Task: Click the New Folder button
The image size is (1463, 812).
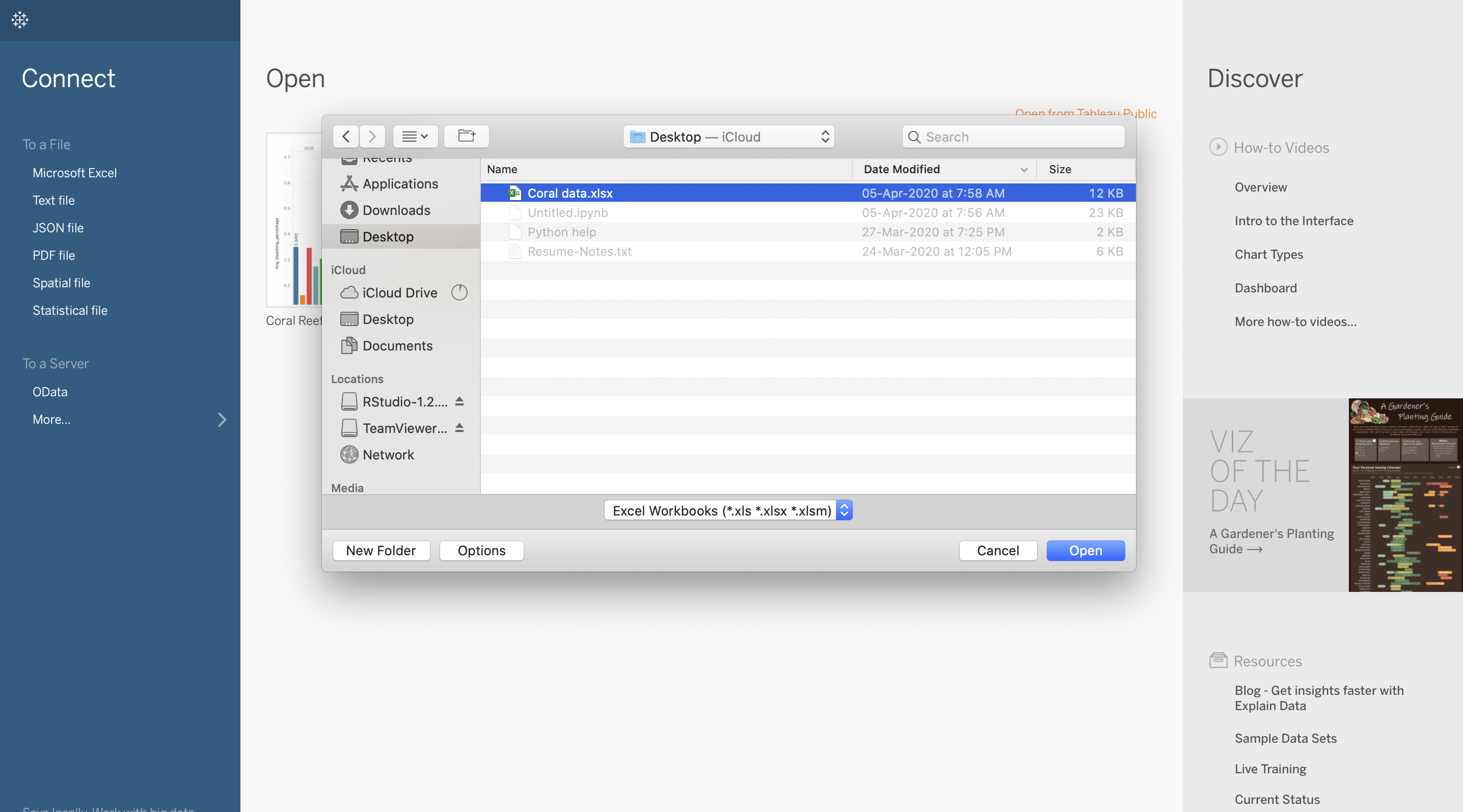Action: (x=381, y=550)
